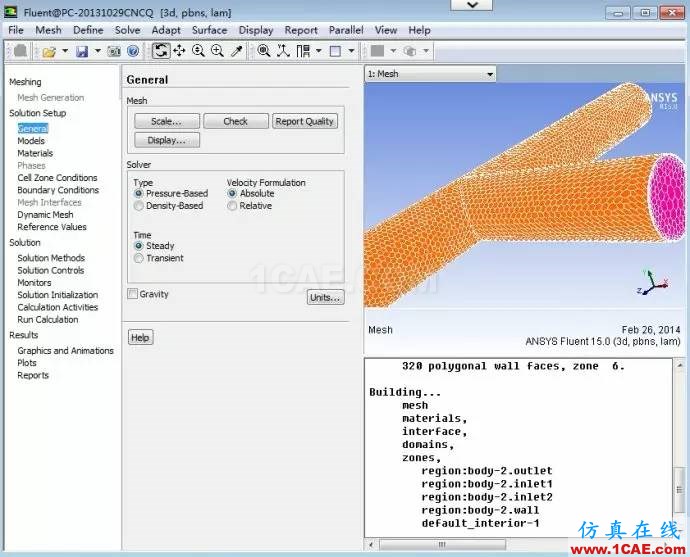Click the fit to window magnifier icon
Screen dimensions: 690x557
pyautogui.click(x=264, y=51)
